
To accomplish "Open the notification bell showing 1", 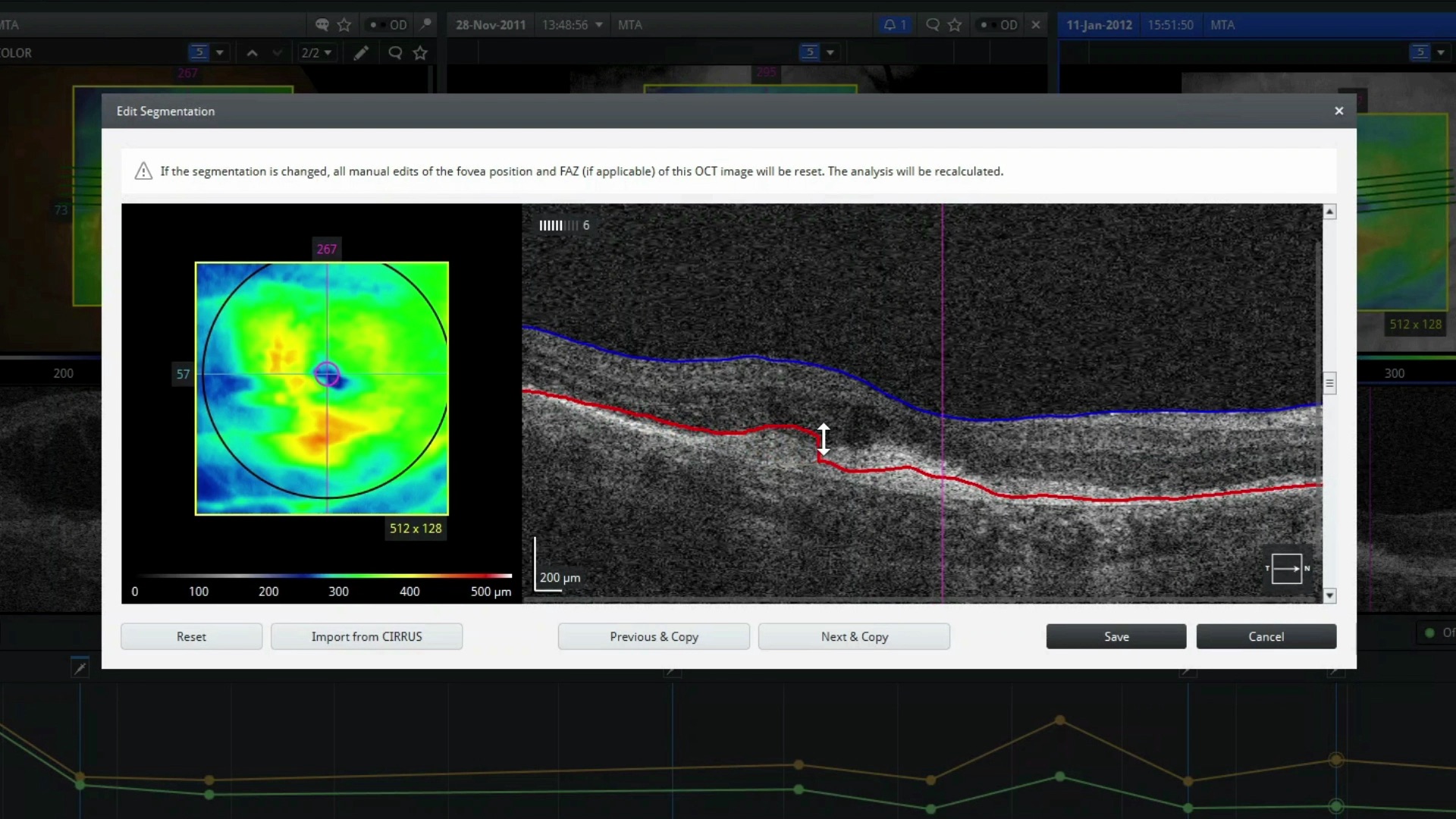I will (x=895, y=25).
